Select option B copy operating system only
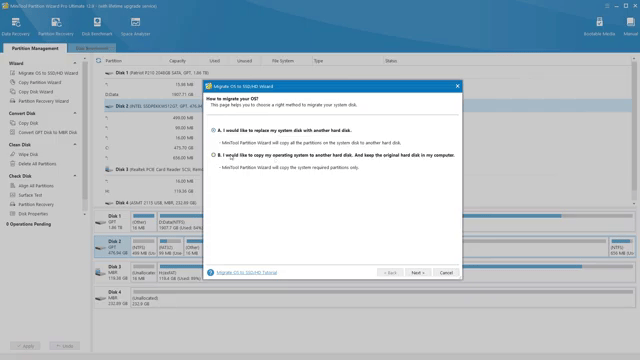Image resolution: width=640 pixels, height=360 pixels. click(x=213, y=155)
